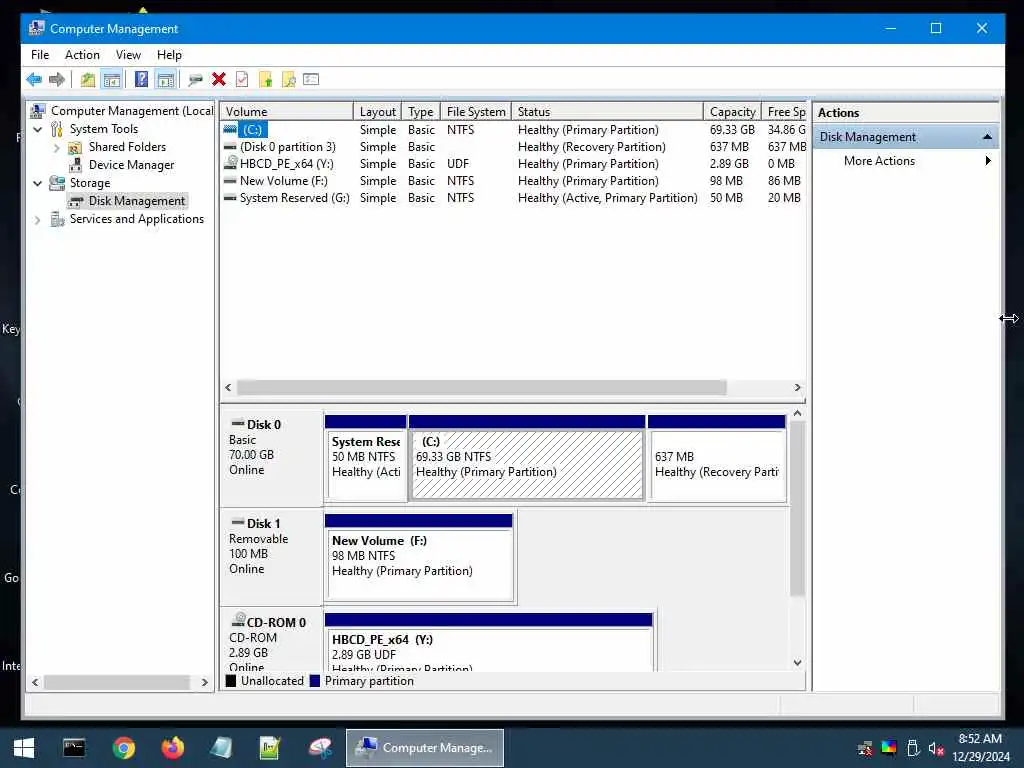Select the New Volume (F:) row
Screen dimensions: 1024x768
[x=513, y=181]
